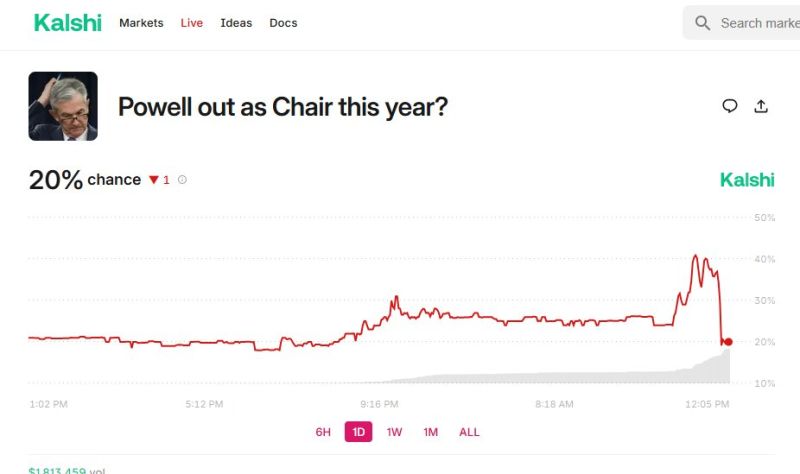Open the comments speech bubble icon
This screenshot has width=800, height=474.
(730, 106)
